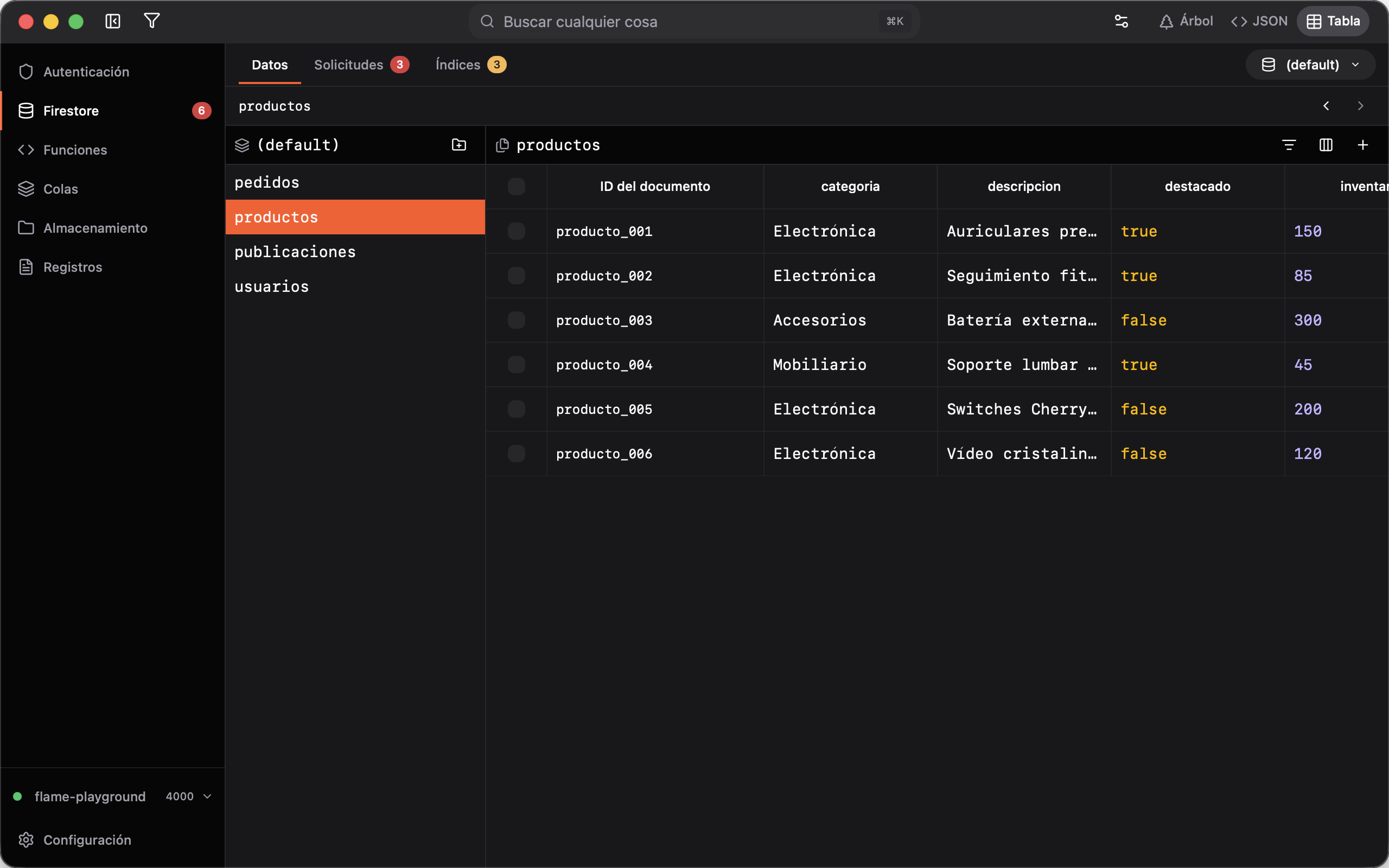Select the productos collection in list
The image size is (1389, 868).
(x=355, y=217)
